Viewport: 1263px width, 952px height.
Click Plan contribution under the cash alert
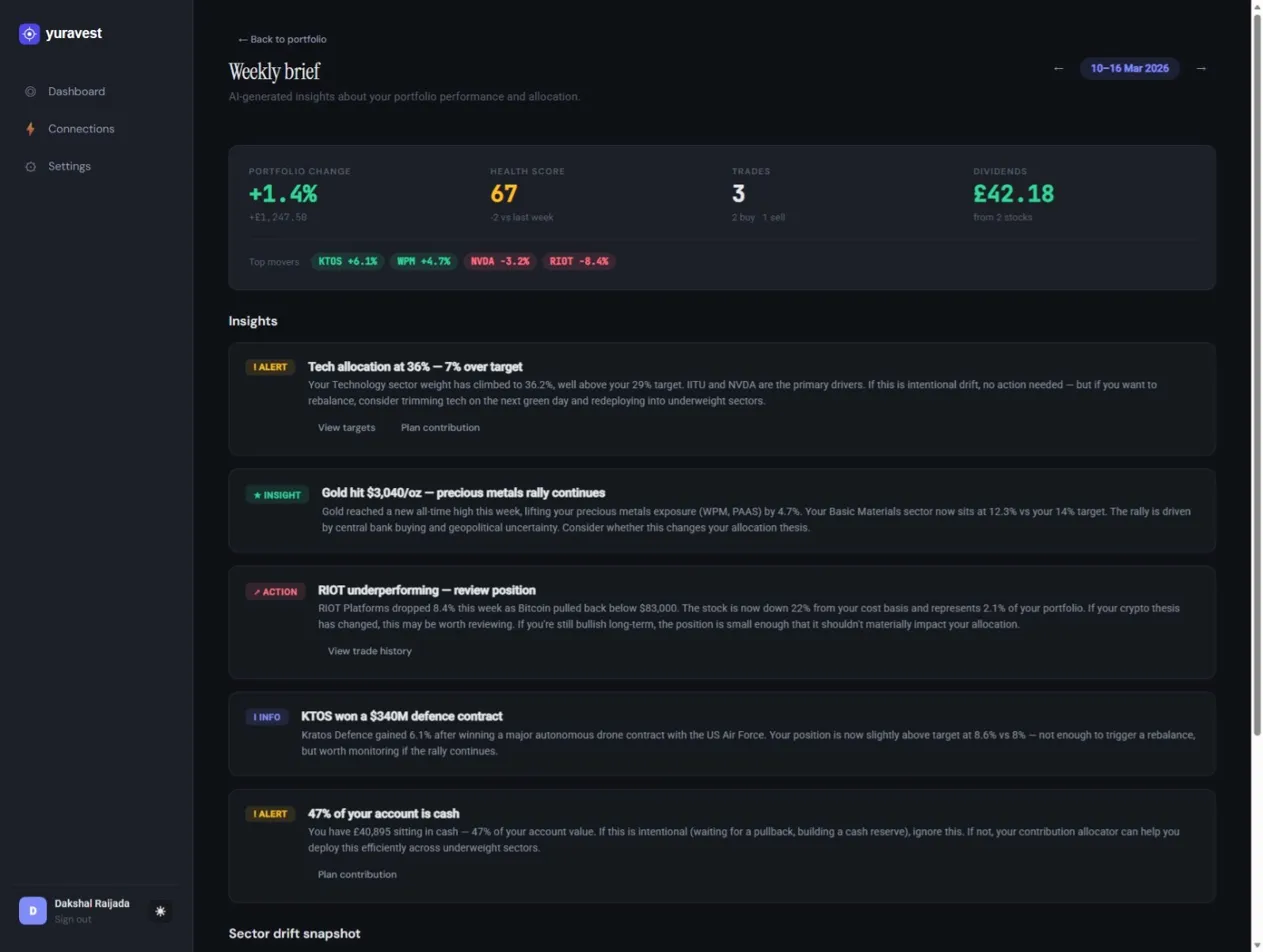tap(357, 874)
